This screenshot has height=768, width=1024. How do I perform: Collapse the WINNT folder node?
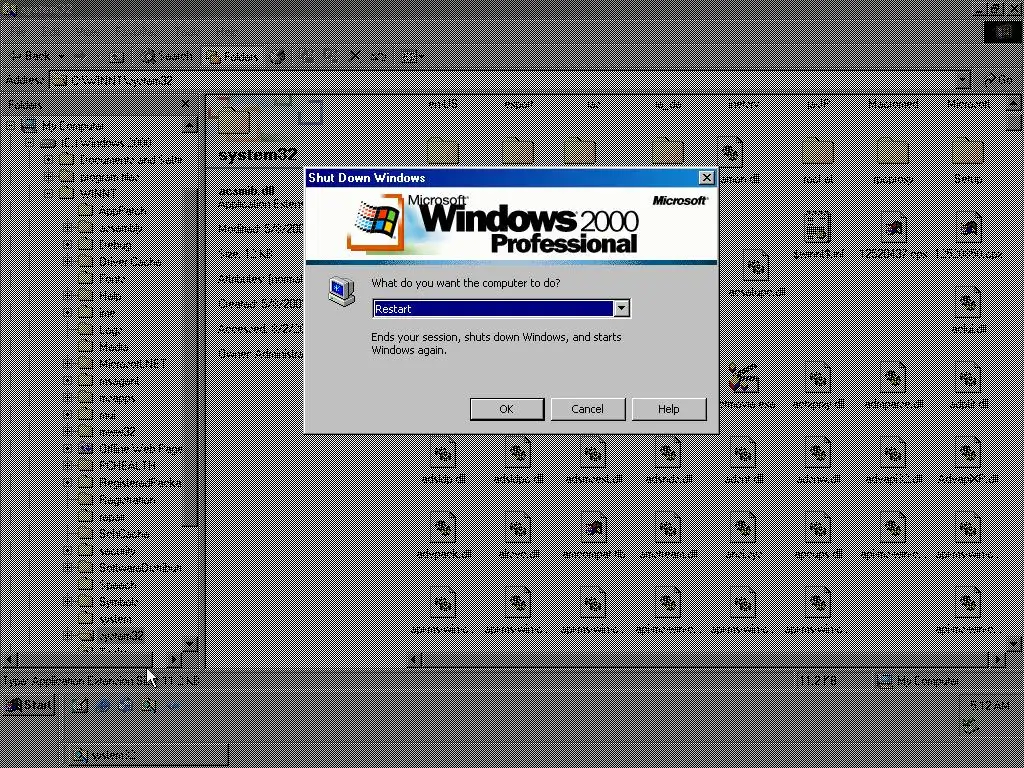[x=48, y=193]
